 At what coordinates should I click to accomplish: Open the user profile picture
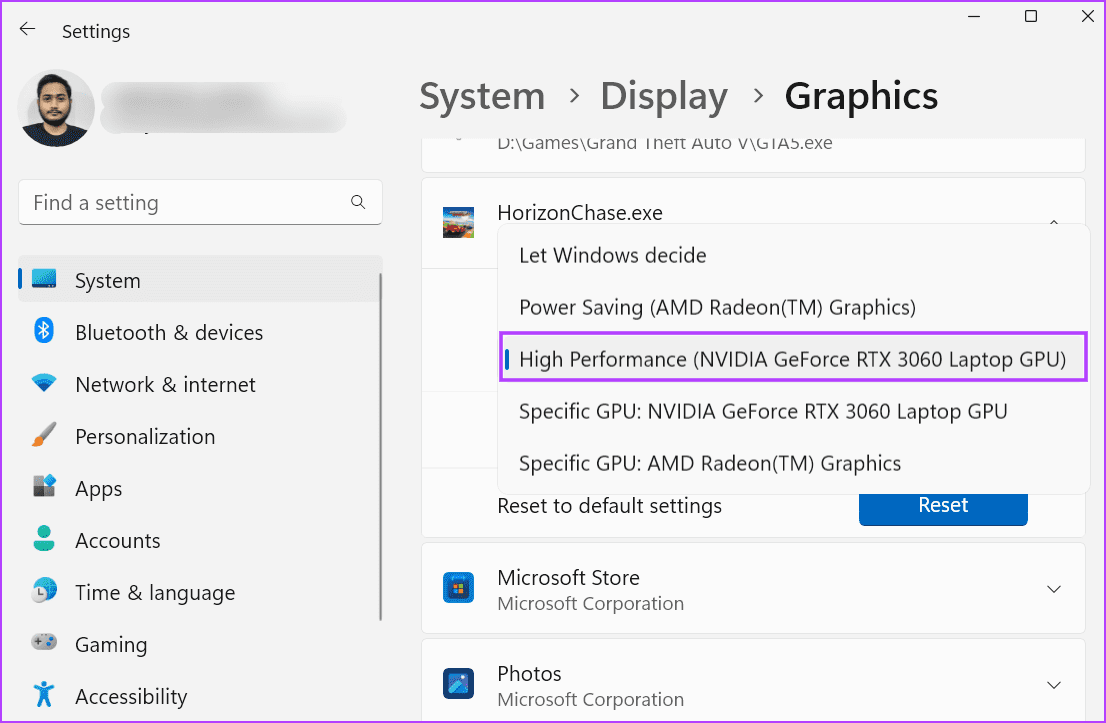coord(56,108)
